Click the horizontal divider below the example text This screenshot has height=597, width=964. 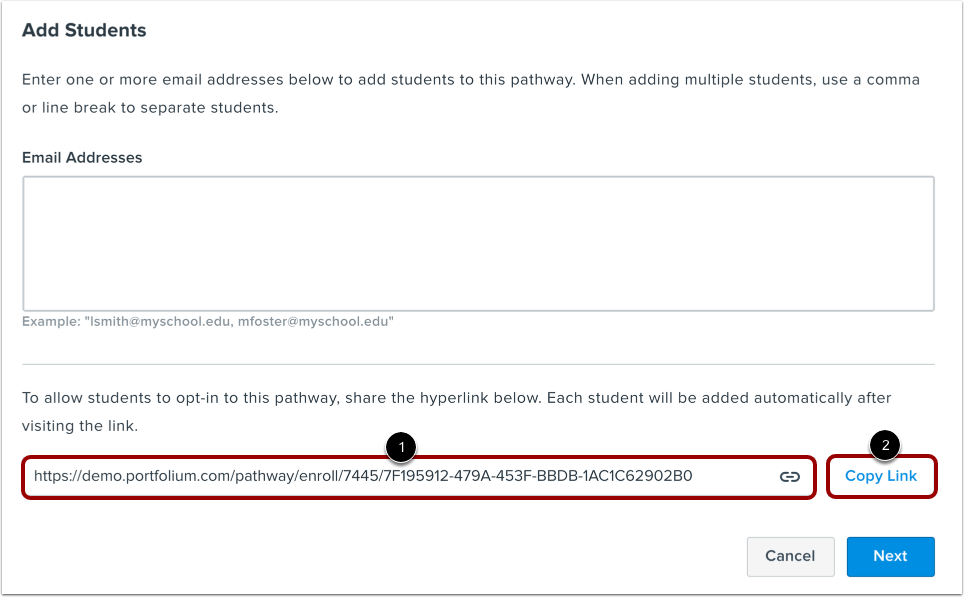(x=478, y=364)
